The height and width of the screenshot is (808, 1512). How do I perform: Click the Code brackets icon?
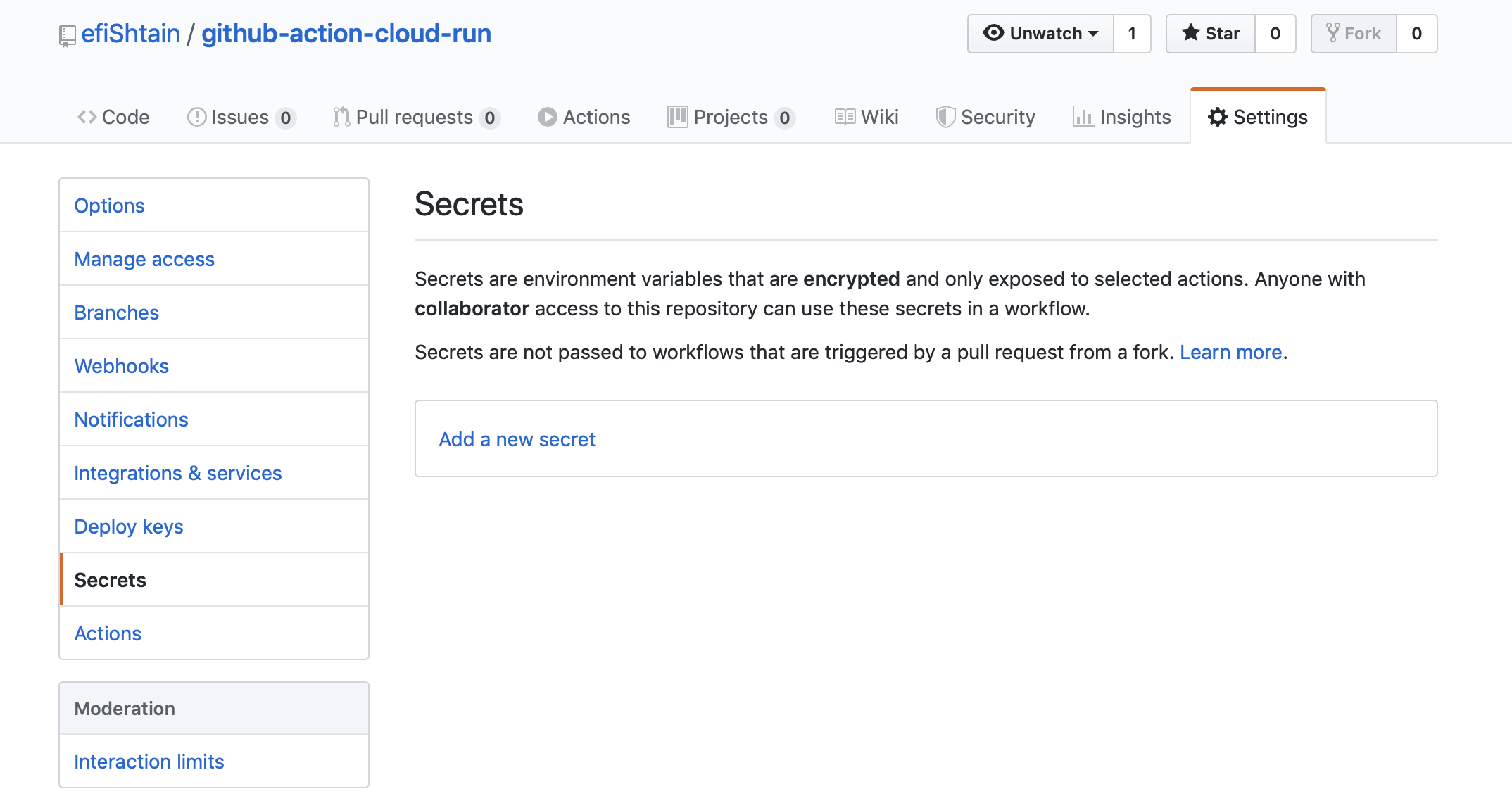pyautogui.click(x=87, y=117)
